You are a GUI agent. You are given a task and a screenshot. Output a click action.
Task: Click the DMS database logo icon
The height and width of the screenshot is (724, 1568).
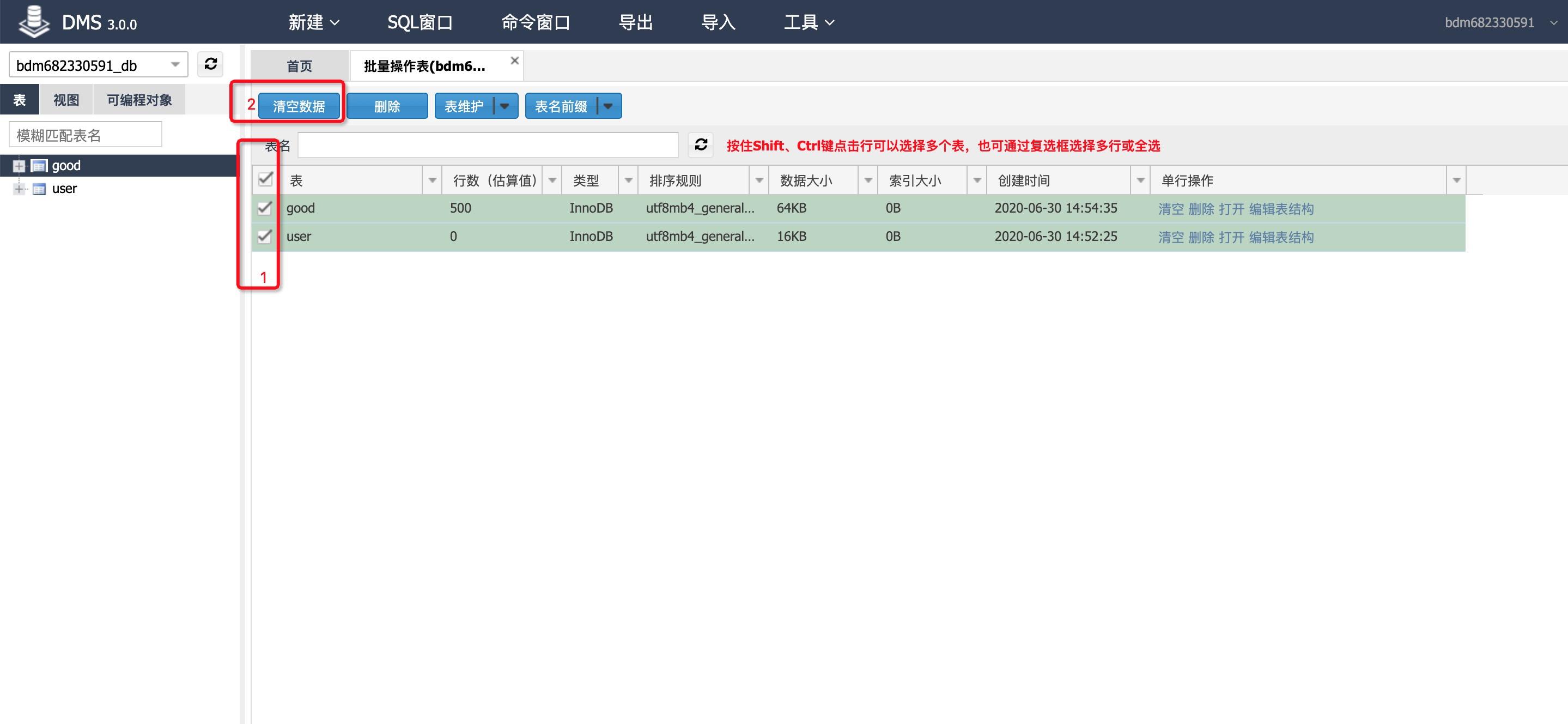[x=33, y=21]
